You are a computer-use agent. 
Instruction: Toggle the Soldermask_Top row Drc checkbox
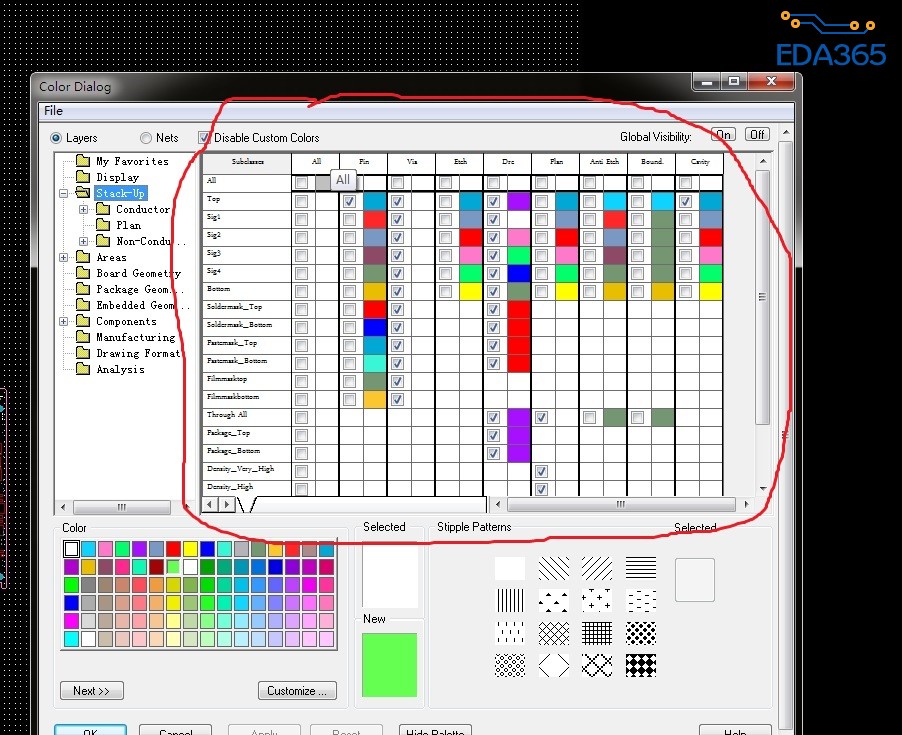(493, 309)
